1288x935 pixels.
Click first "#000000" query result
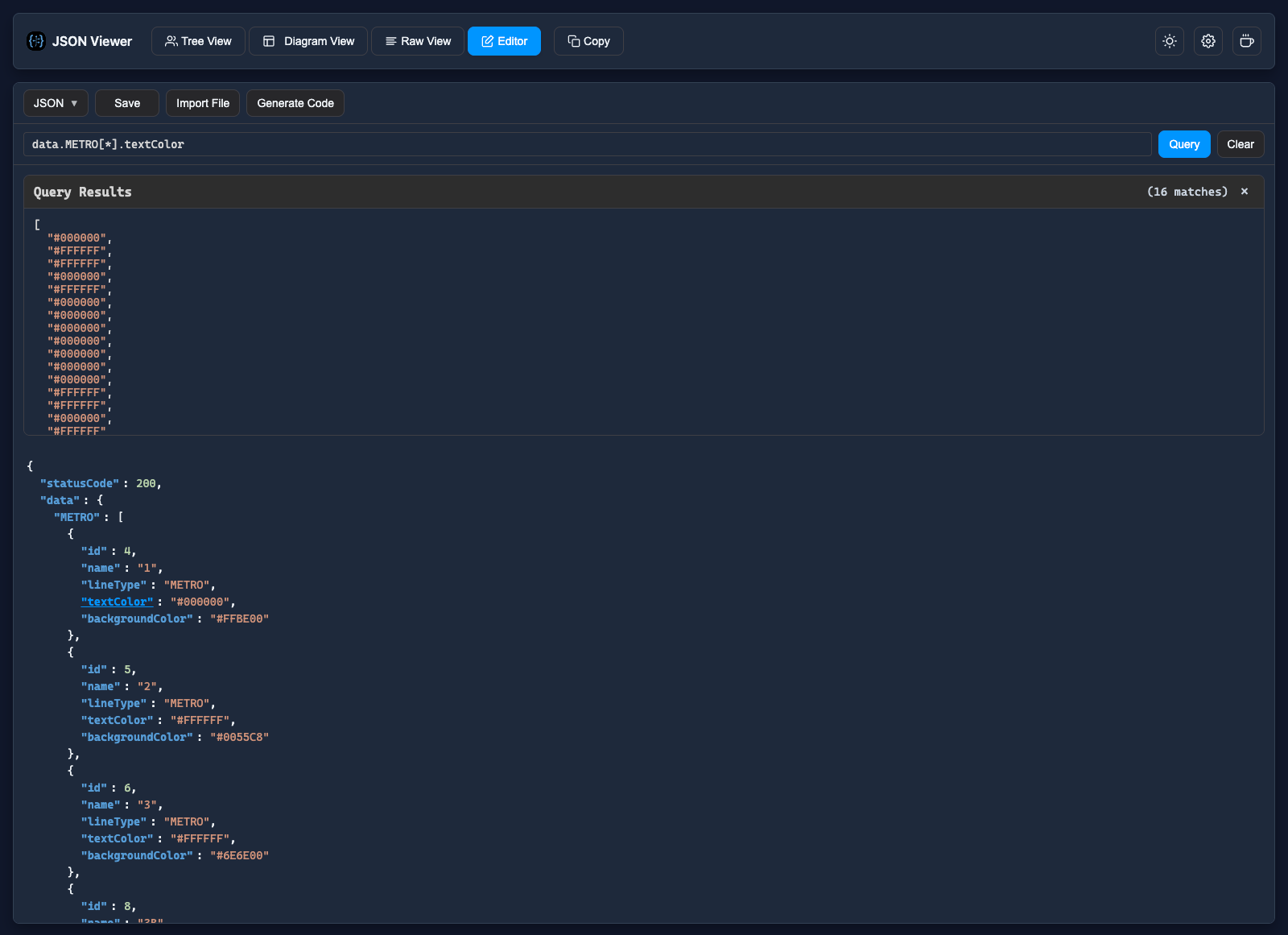pos(76,238)
